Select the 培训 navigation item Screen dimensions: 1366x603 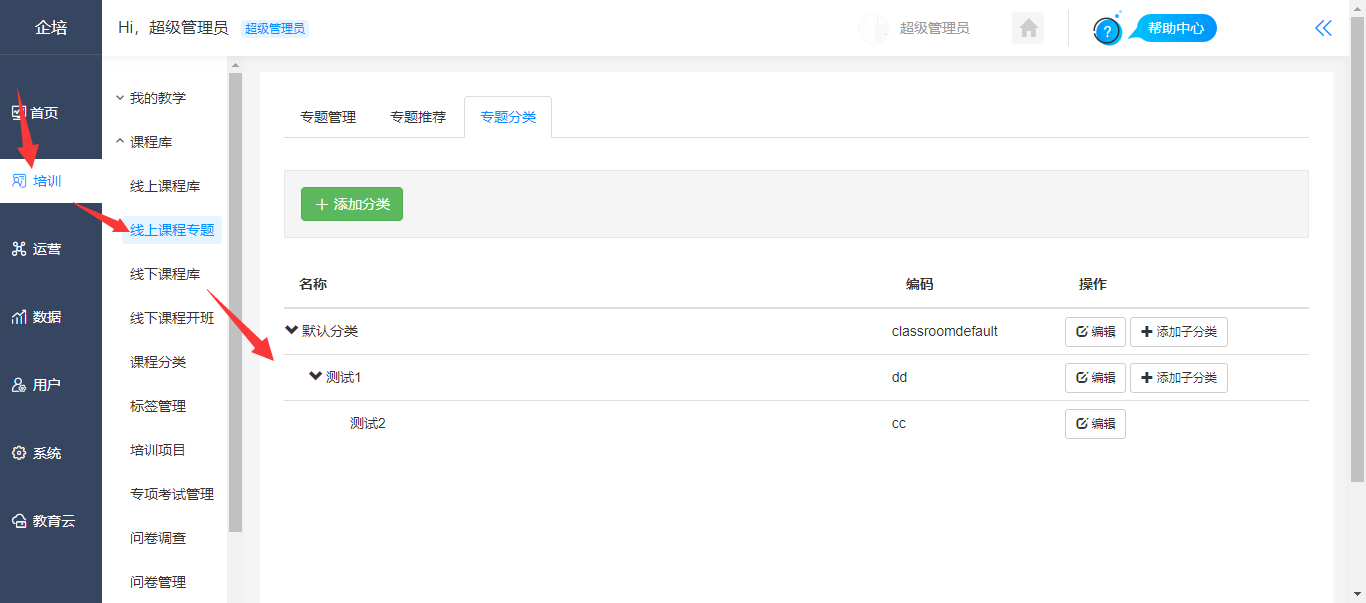click(51, 181)
